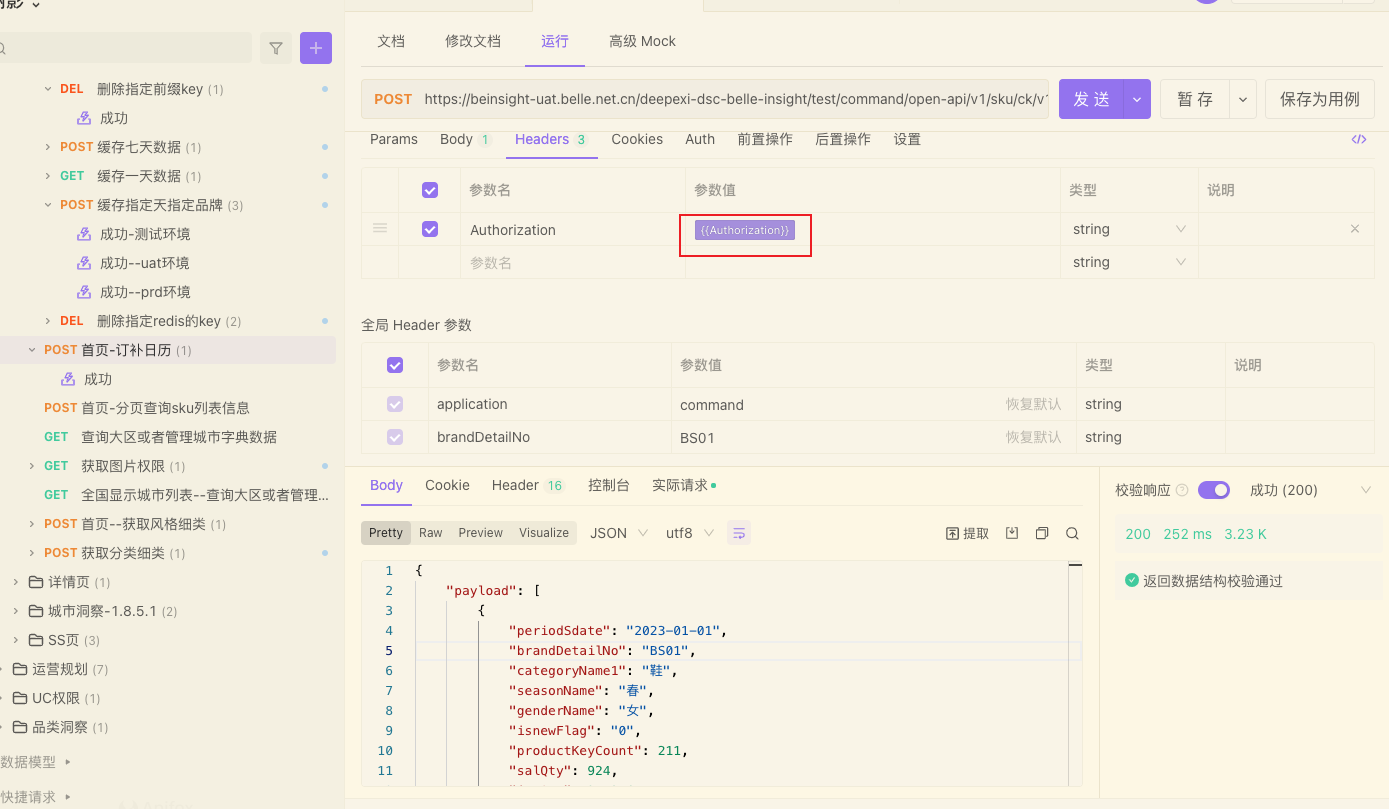Click the filter funnel icon in sidebar

276,48
